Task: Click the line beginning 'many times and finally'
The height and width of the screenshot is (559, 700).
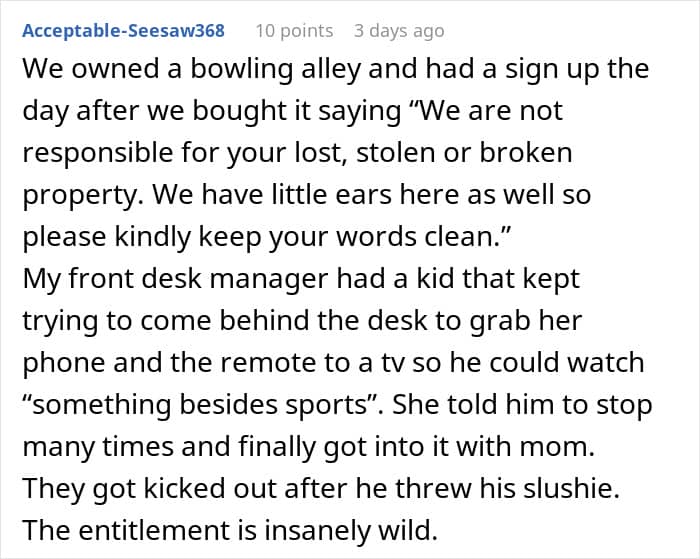Action: point(309,447)
